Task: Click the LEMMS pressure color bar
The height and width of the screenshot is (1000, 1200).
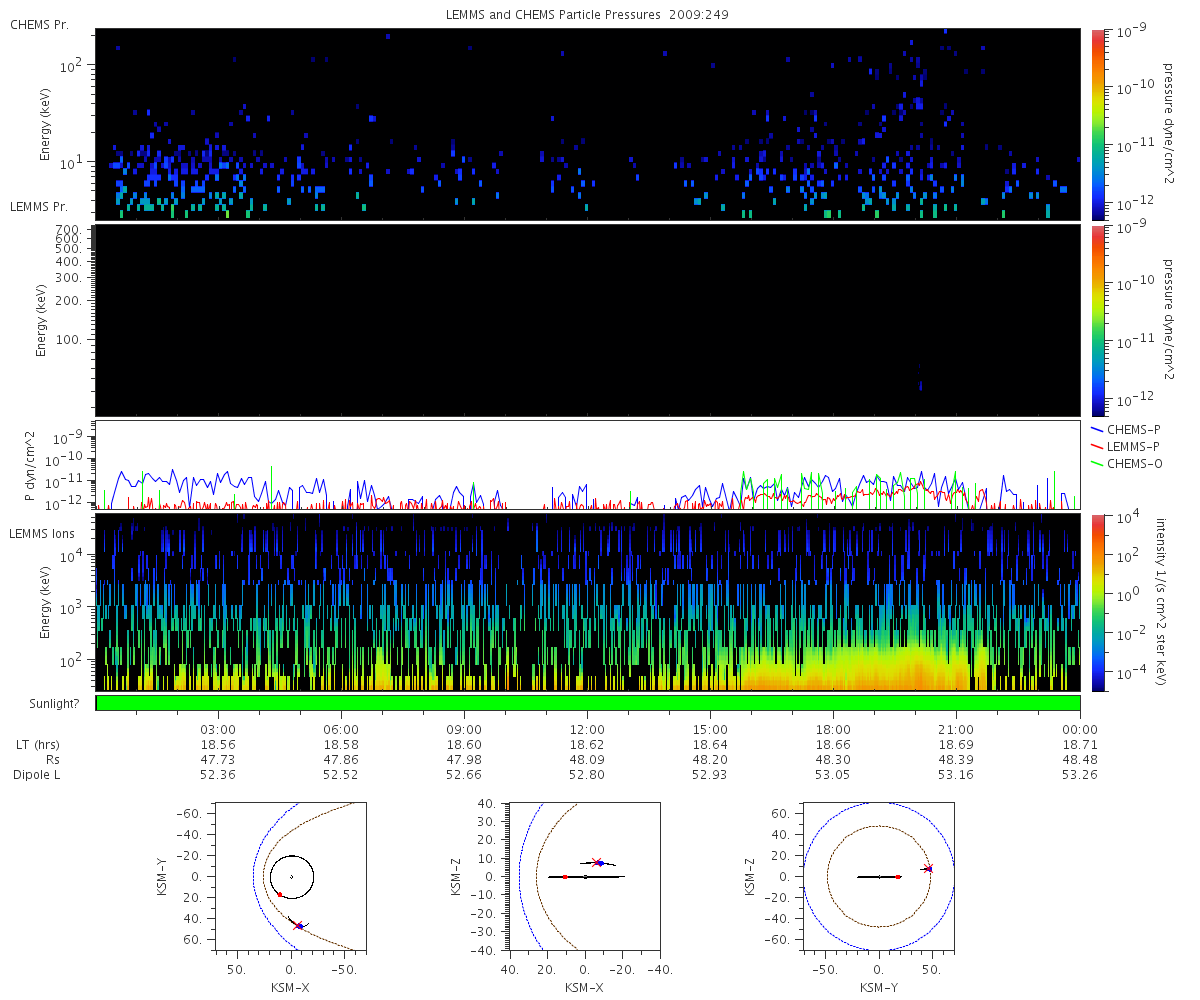Action: (1098, 320)
